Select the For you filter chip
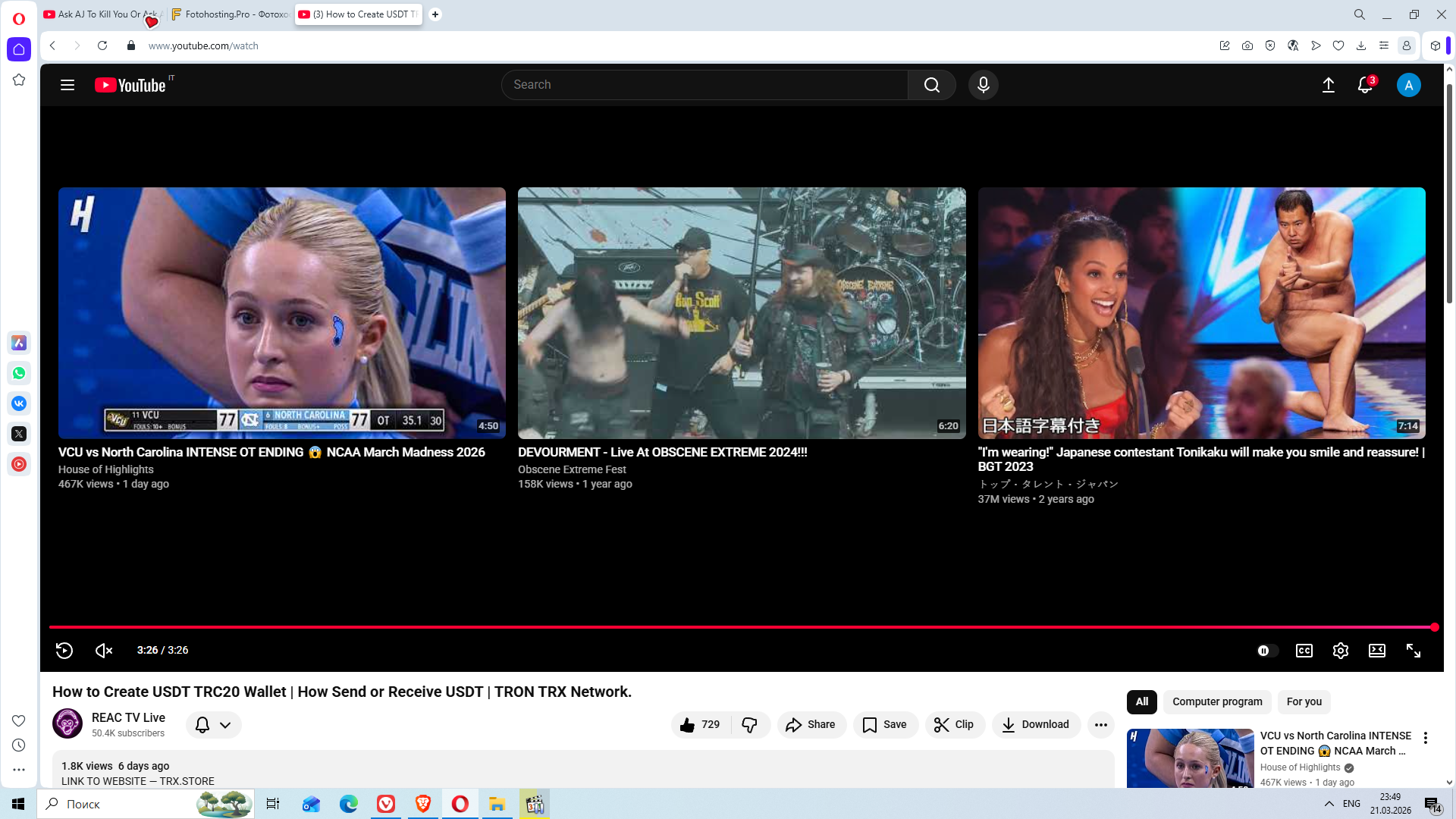Image resolution: width=1456 pixels, height=819 pixels. (x=1304, y=701)
